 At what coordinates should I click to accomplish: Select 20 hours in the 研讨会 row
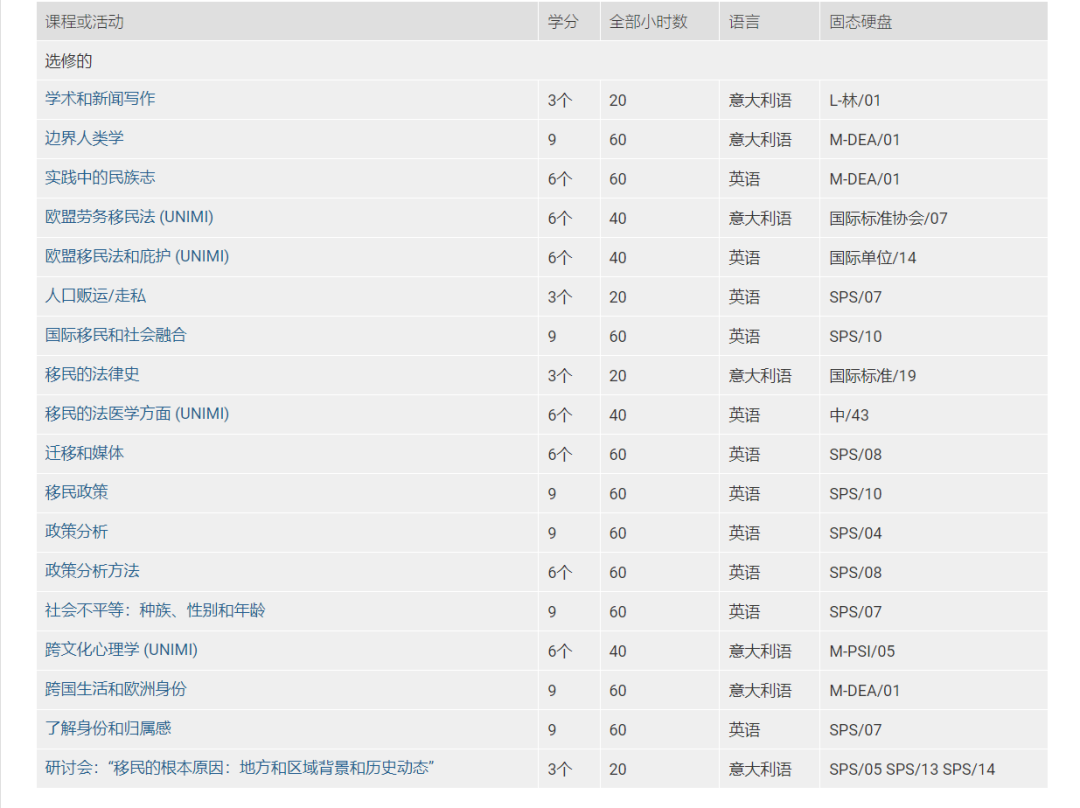coord(618,769)
